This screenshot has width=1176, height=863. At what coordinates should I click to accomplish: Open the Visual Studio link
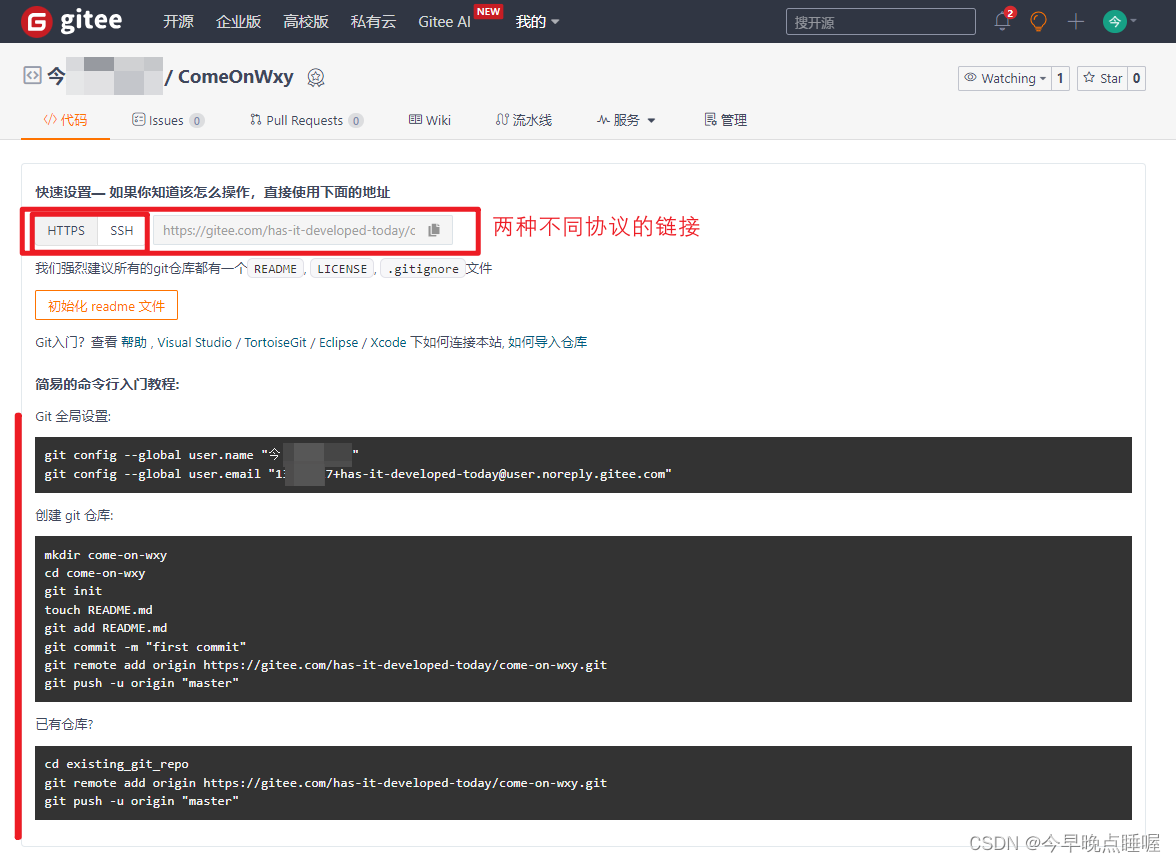(x=194, y=342)
